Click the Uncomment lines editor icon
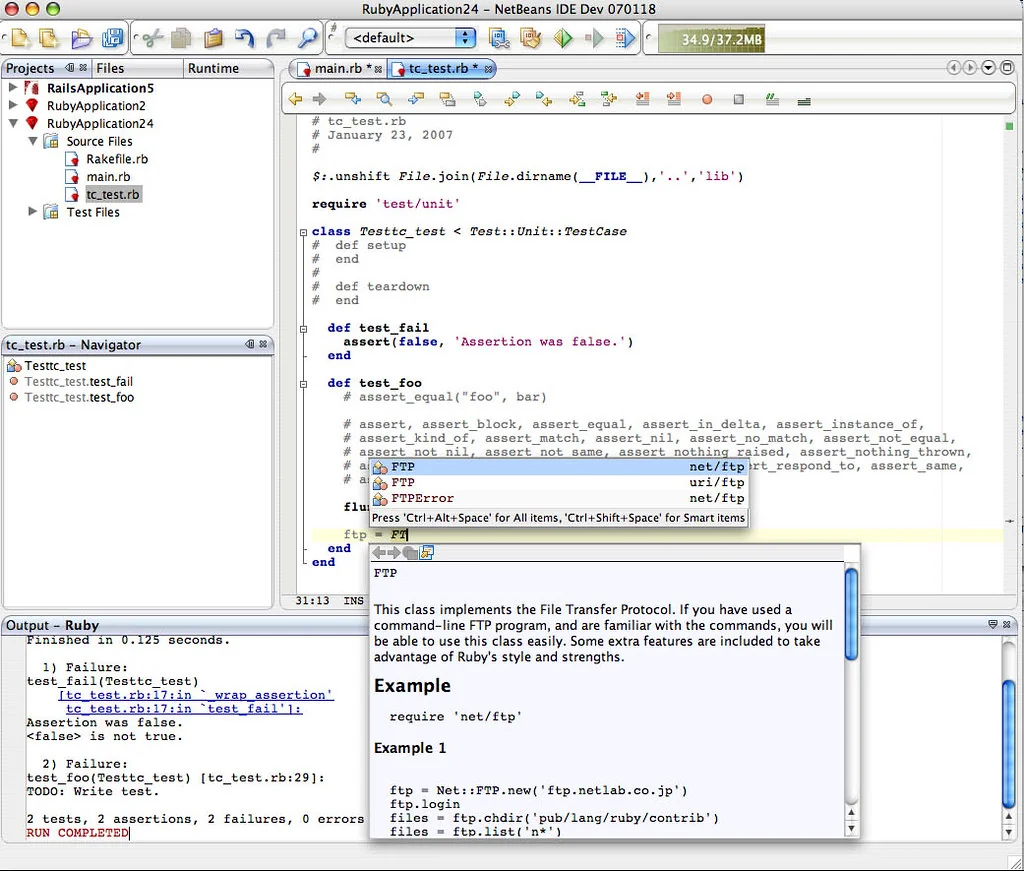 pyautogui.click(x=804, y=101)
